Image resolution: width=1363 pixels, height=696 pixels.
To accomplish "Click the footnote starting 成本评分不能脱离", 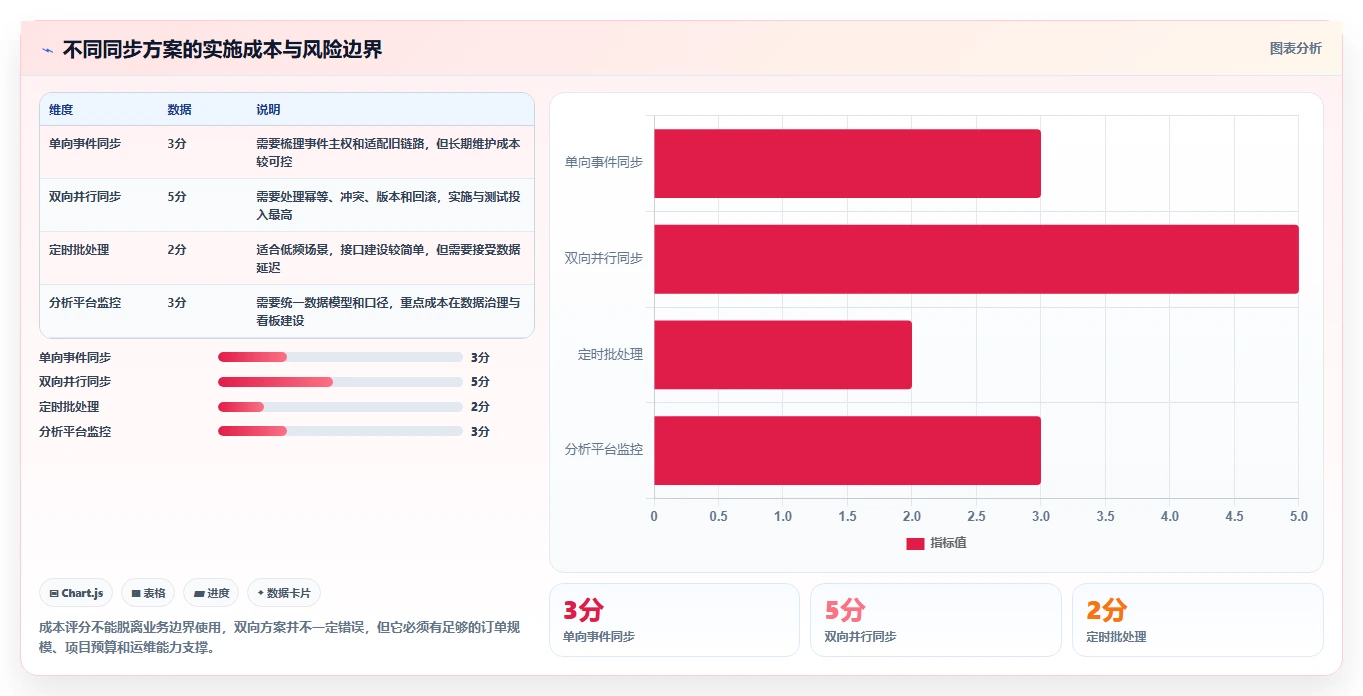I will tap(279, 637).
